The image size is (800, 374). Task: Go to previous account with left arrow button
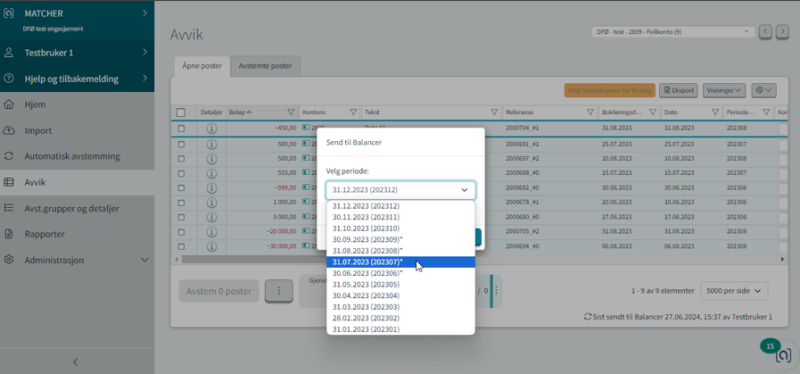click(765, 32)
